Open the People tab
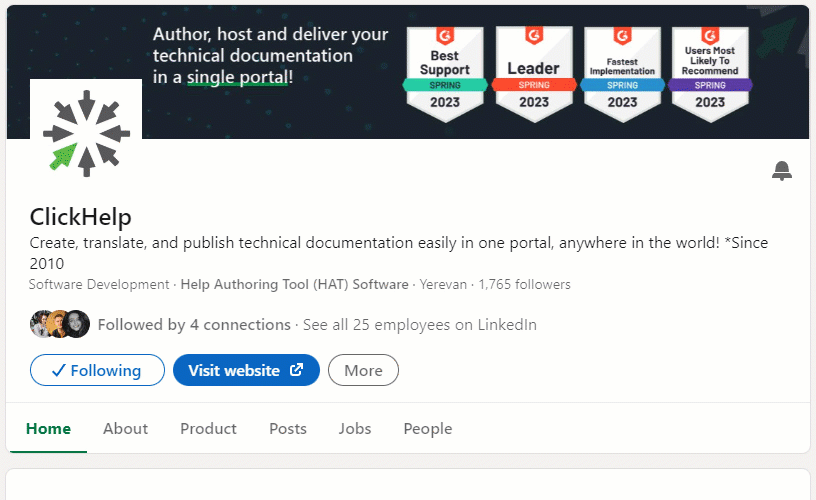This screenshot has height=500, width=816. pyautogui.click(x=428, y=429)
